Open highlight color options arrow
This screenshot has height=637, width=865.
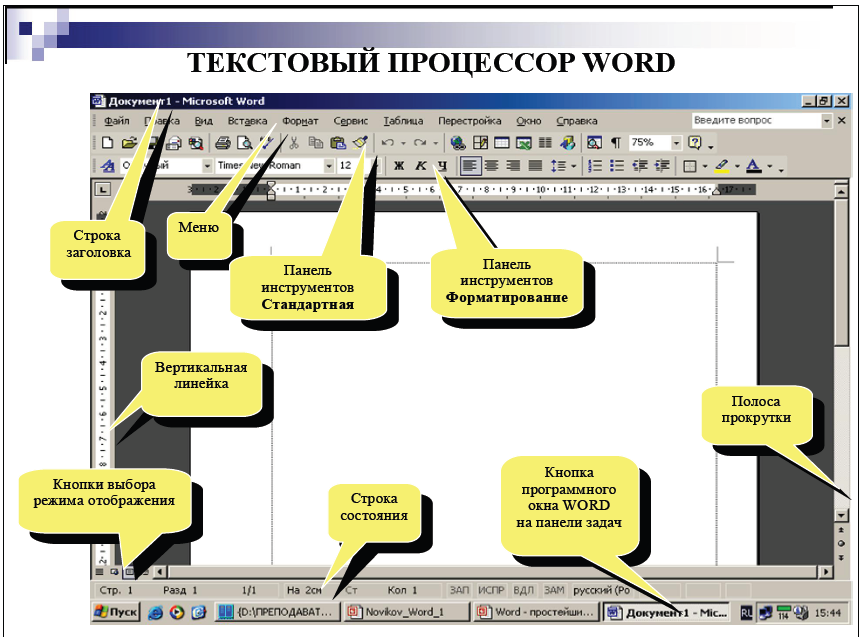pos(737,165)
